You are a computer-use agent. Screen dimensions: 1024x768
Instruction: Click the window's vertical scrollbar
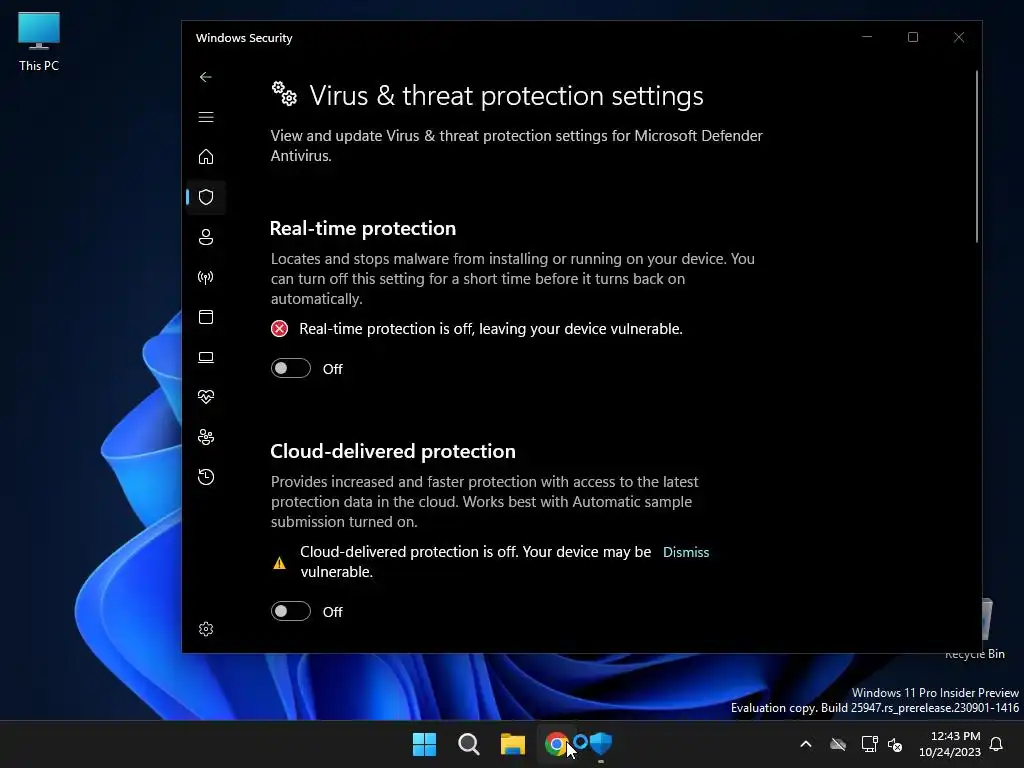point(977,157)
